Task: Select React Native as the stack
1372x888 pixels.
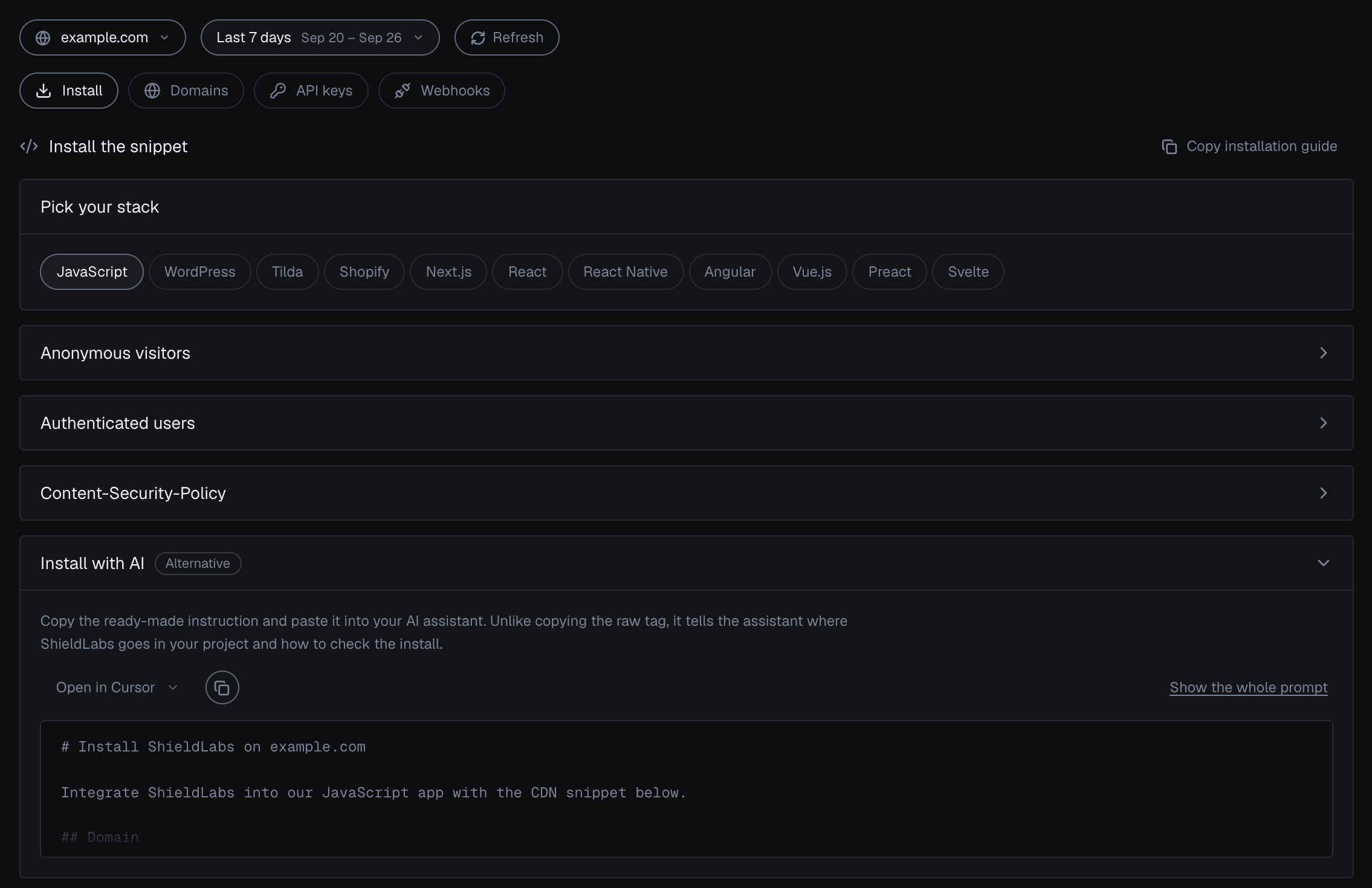Action: [x=626, y=272]
